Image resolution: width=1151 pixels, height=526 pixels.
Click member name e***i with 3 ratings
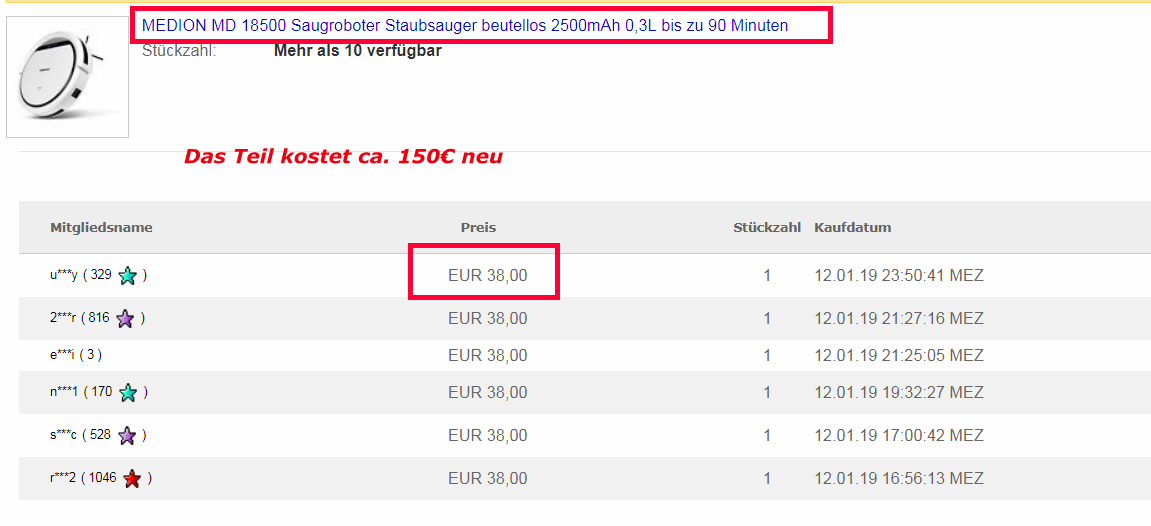pos(63,355)
